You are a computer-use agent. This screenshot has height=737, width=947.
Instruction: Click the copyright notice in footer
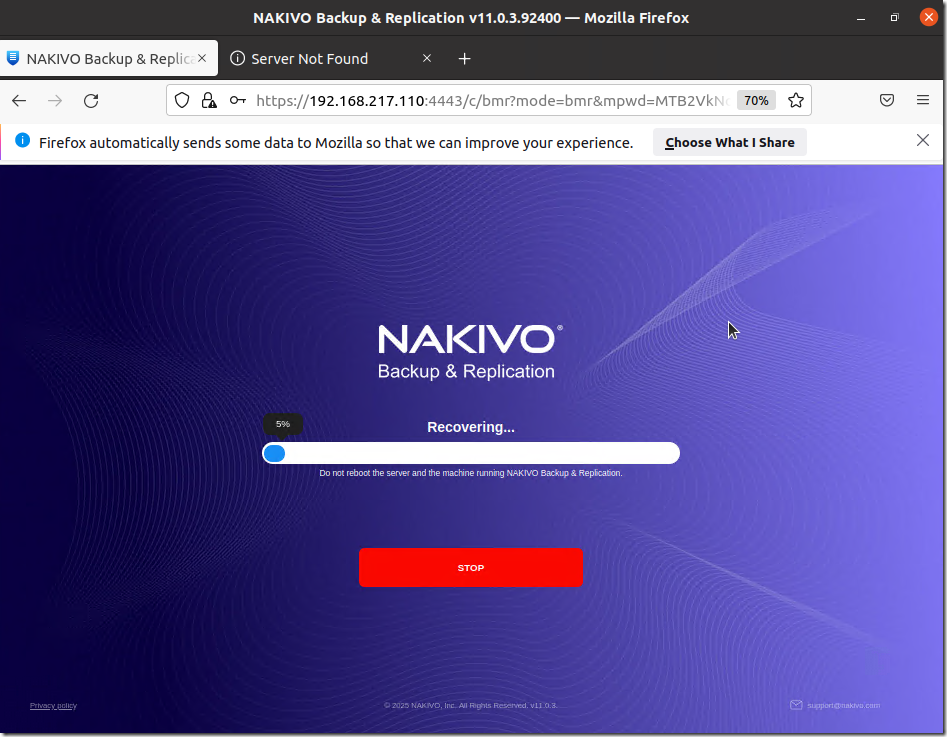[x=470, y=705]
